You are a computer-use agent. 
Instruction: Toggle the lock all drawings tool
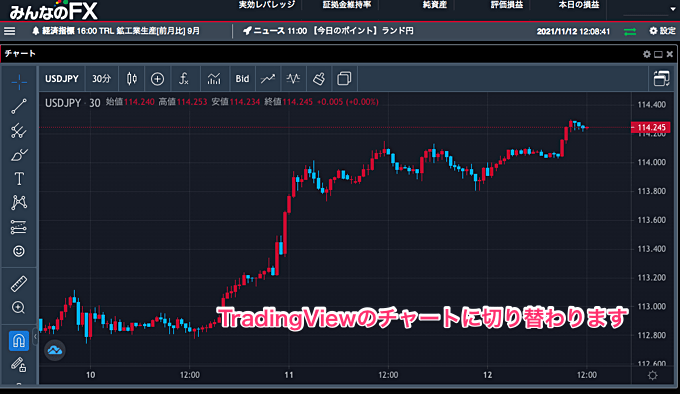pos(19,365)
